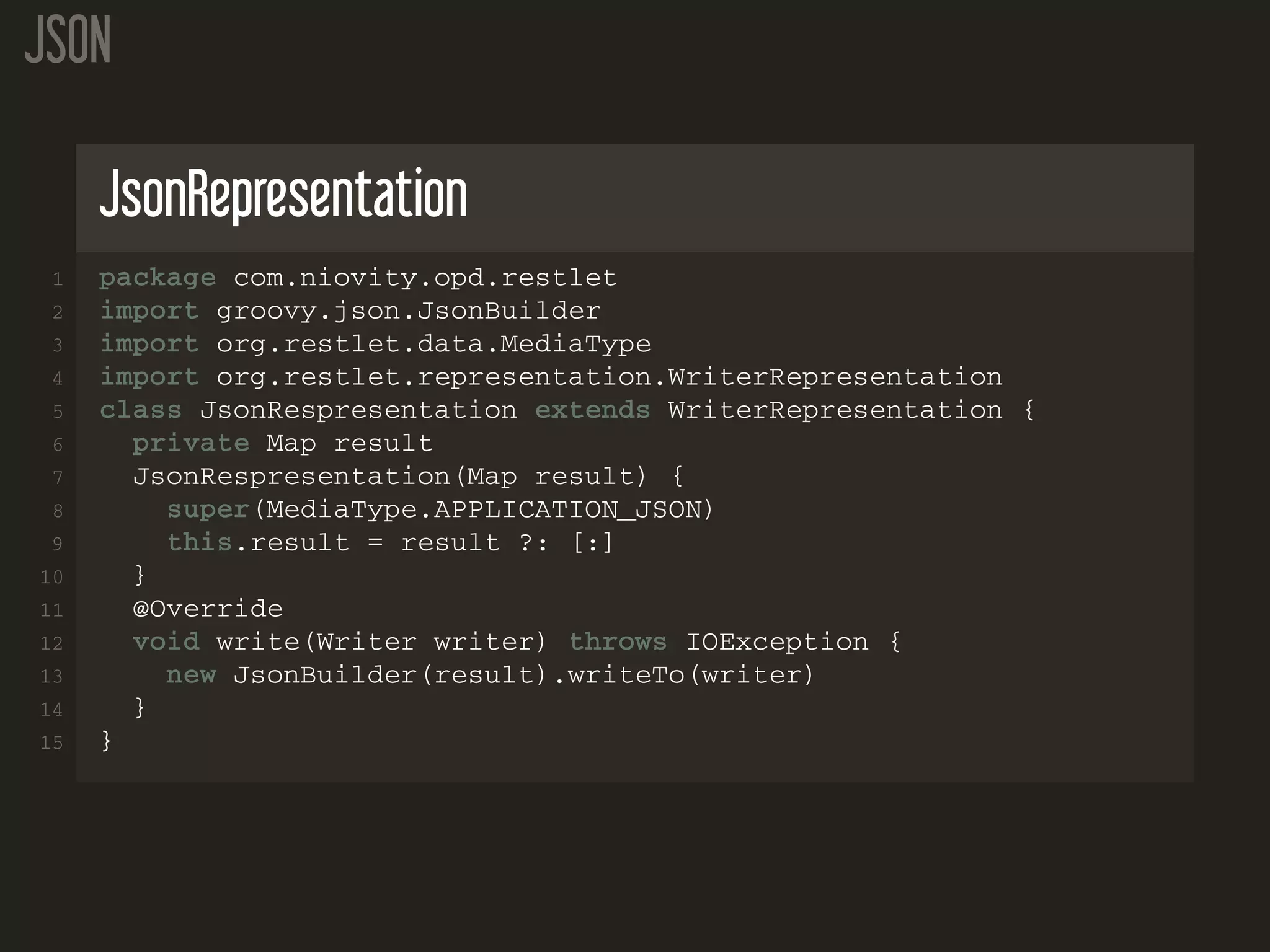
Task: Click org.restlet.data.MediaType import text
Action: coord(434,344)
